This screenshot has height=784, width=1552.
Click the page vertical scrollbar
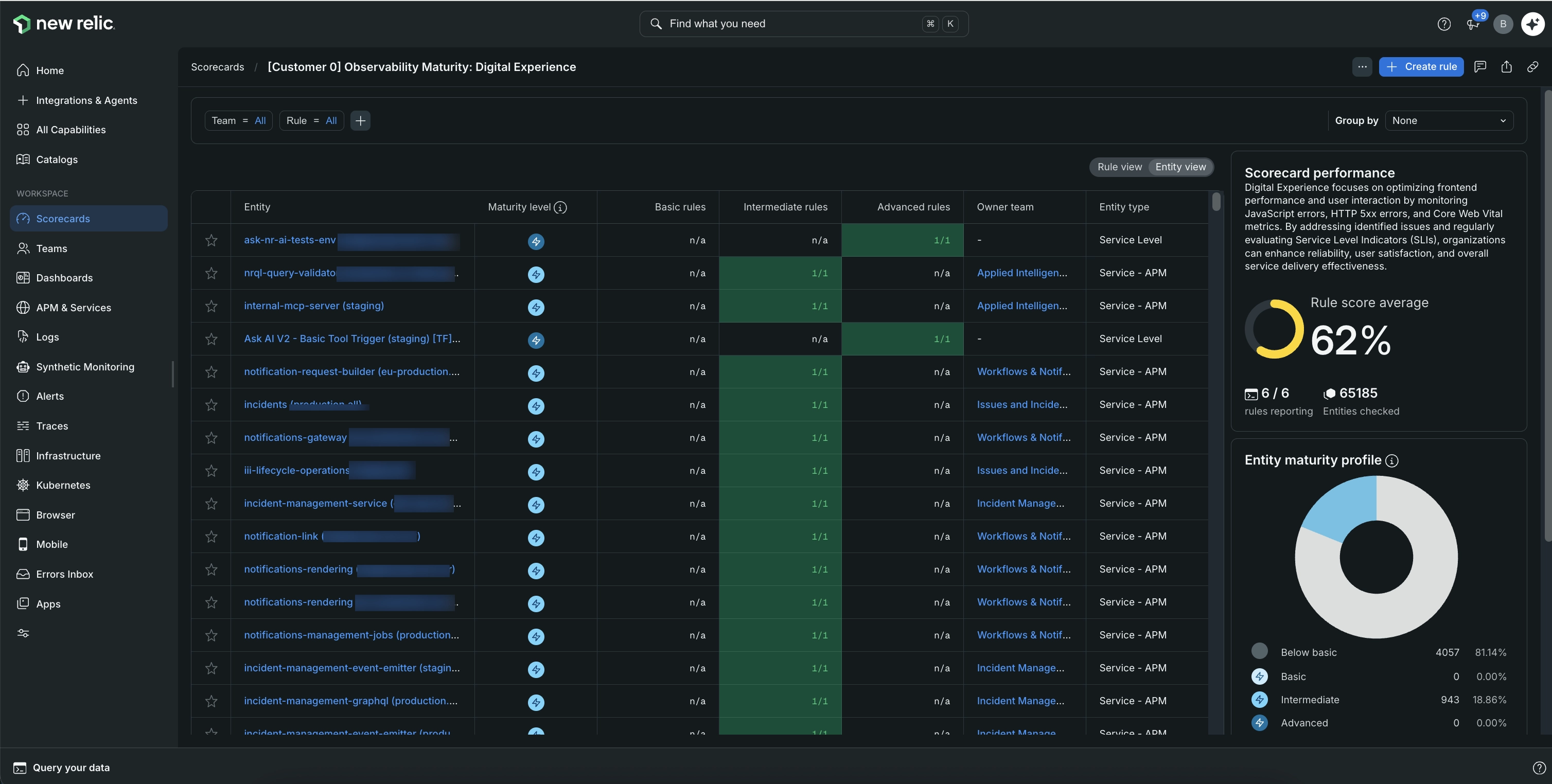[1547, 315]
